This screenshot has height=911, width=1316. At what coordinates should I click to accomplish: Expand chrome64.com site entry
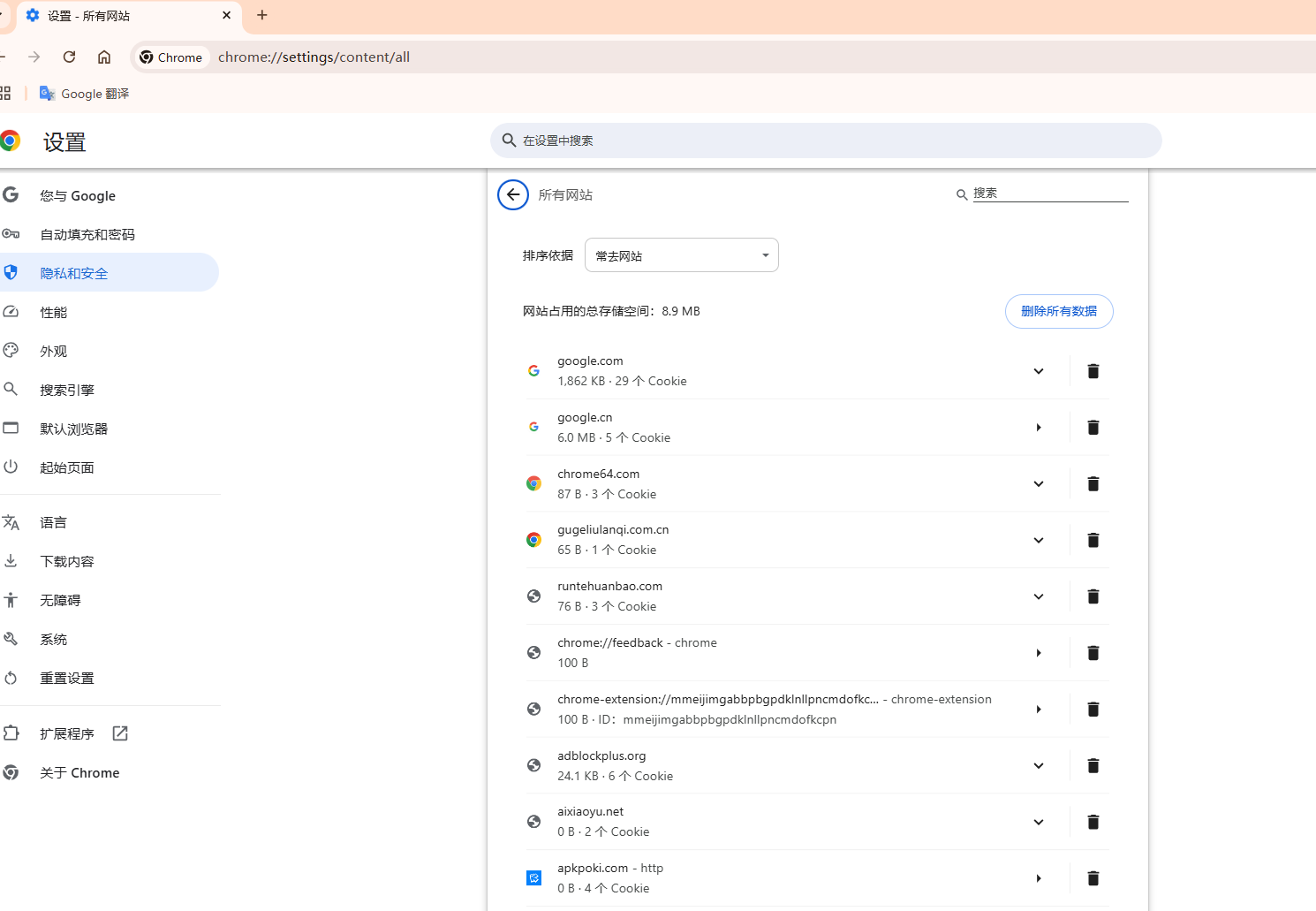pos(1039,483)
